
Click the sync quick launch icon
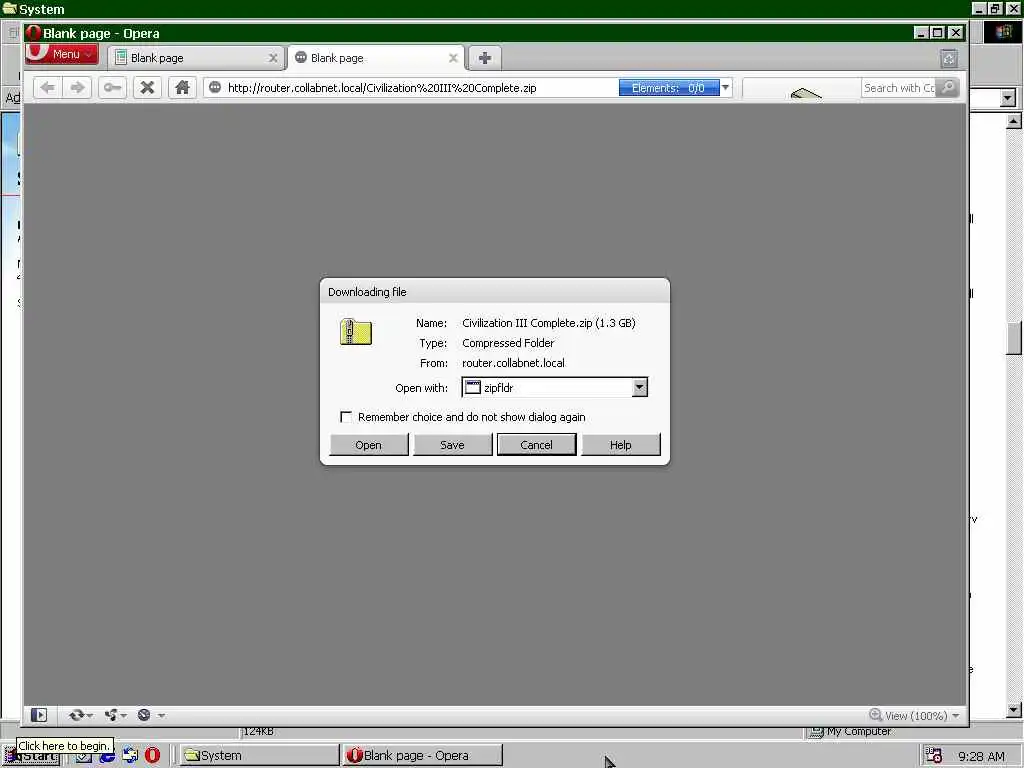coord(130,756)
